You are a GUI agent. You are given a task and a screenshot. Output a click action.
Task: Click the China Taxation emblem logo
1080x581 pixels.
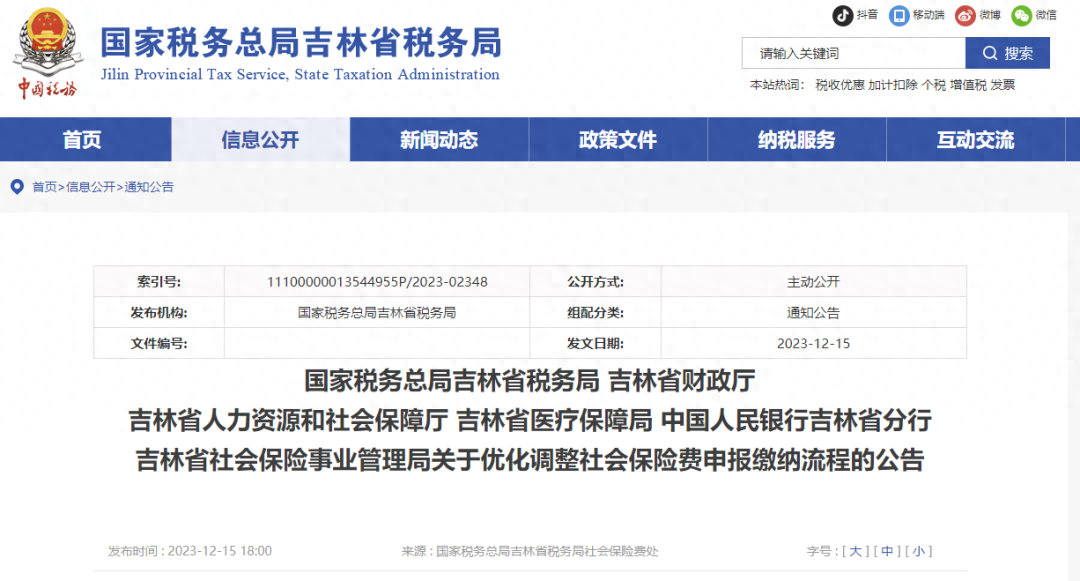point(45,48)
